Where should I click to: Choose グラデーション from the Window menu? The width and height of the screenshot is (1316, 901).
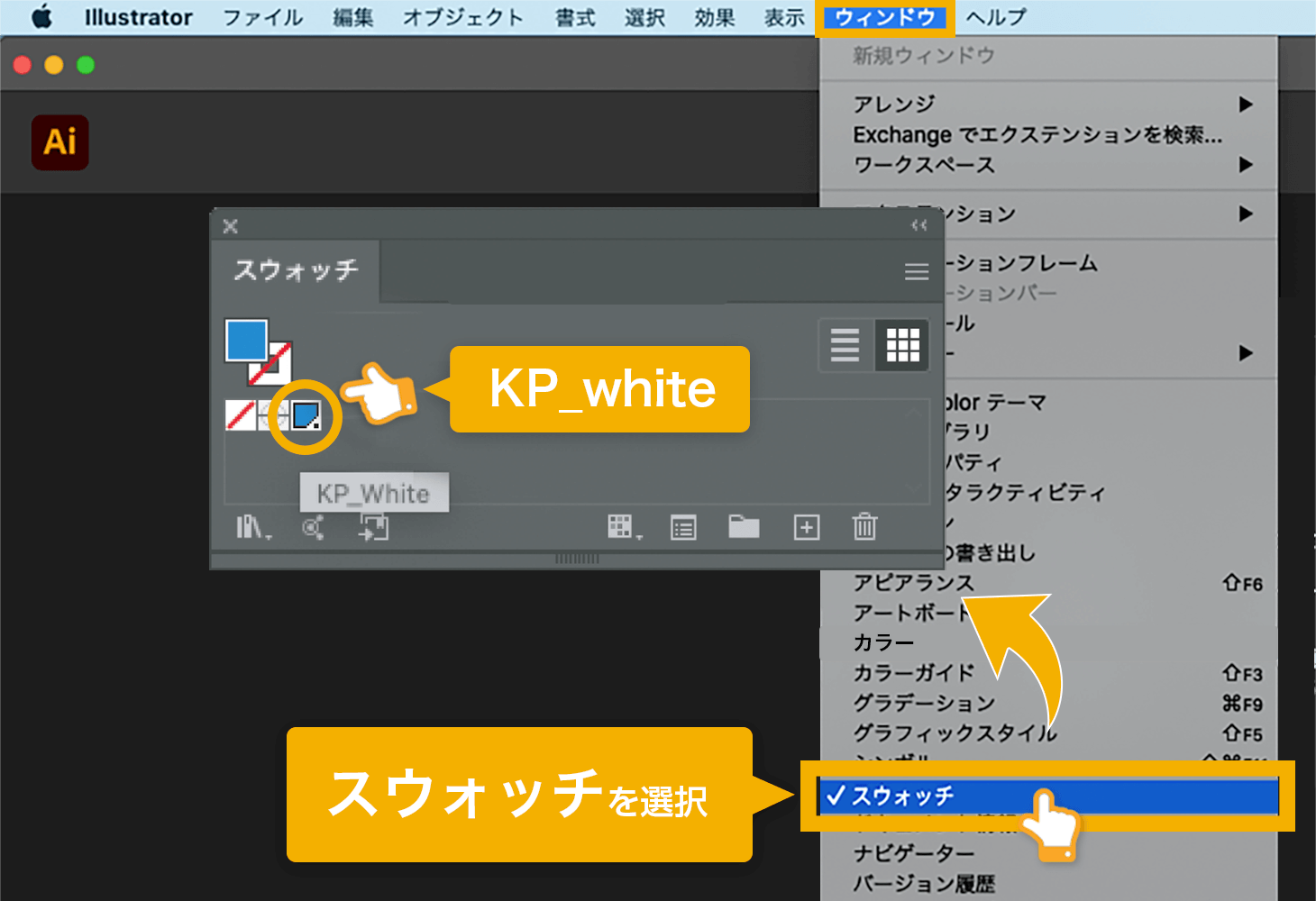point(924,703)
